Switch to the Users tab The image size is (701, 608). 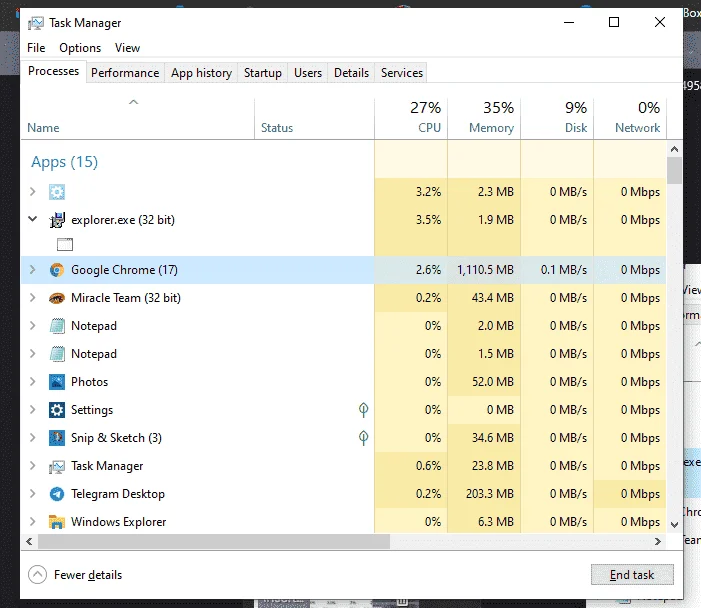pos(308,73)
